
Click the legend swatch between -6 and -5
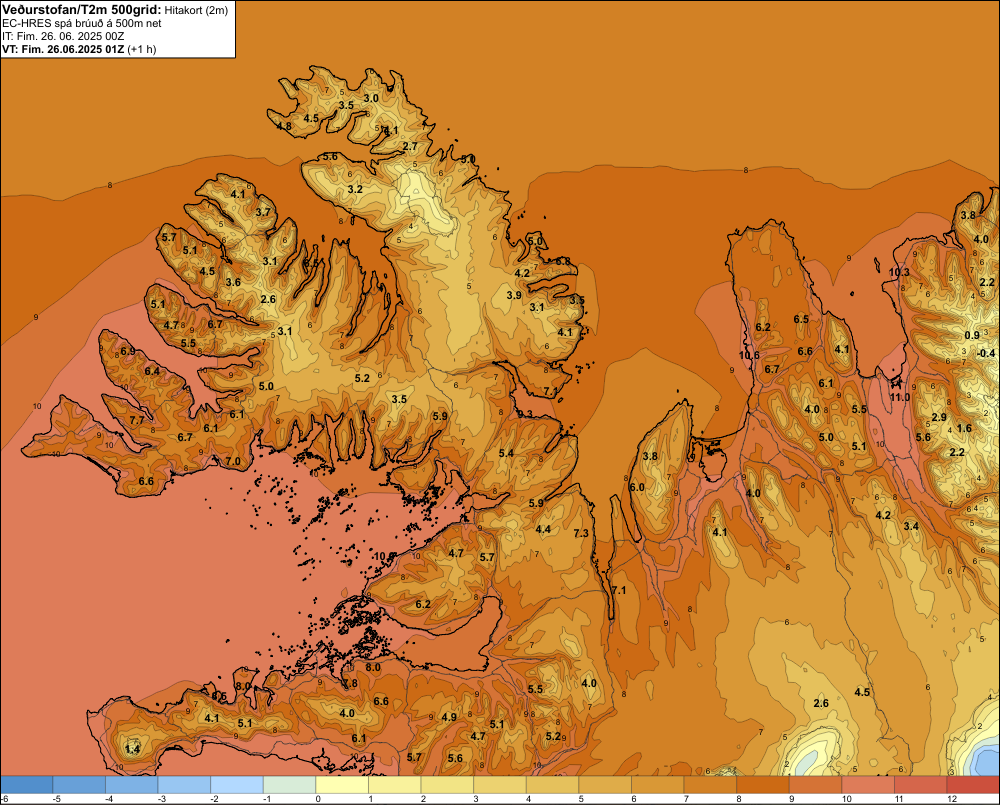point(27,785)
